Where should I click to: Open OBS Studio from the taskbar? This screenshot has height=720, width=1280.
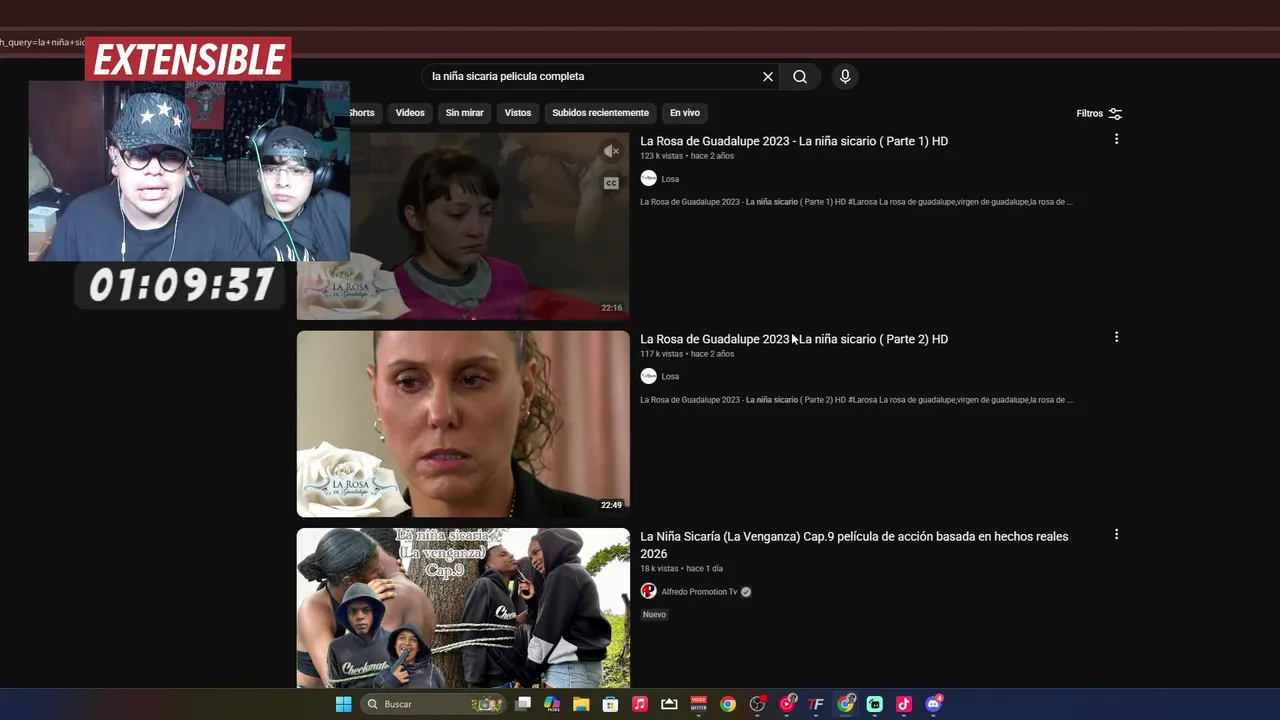(x=758, y=704)
